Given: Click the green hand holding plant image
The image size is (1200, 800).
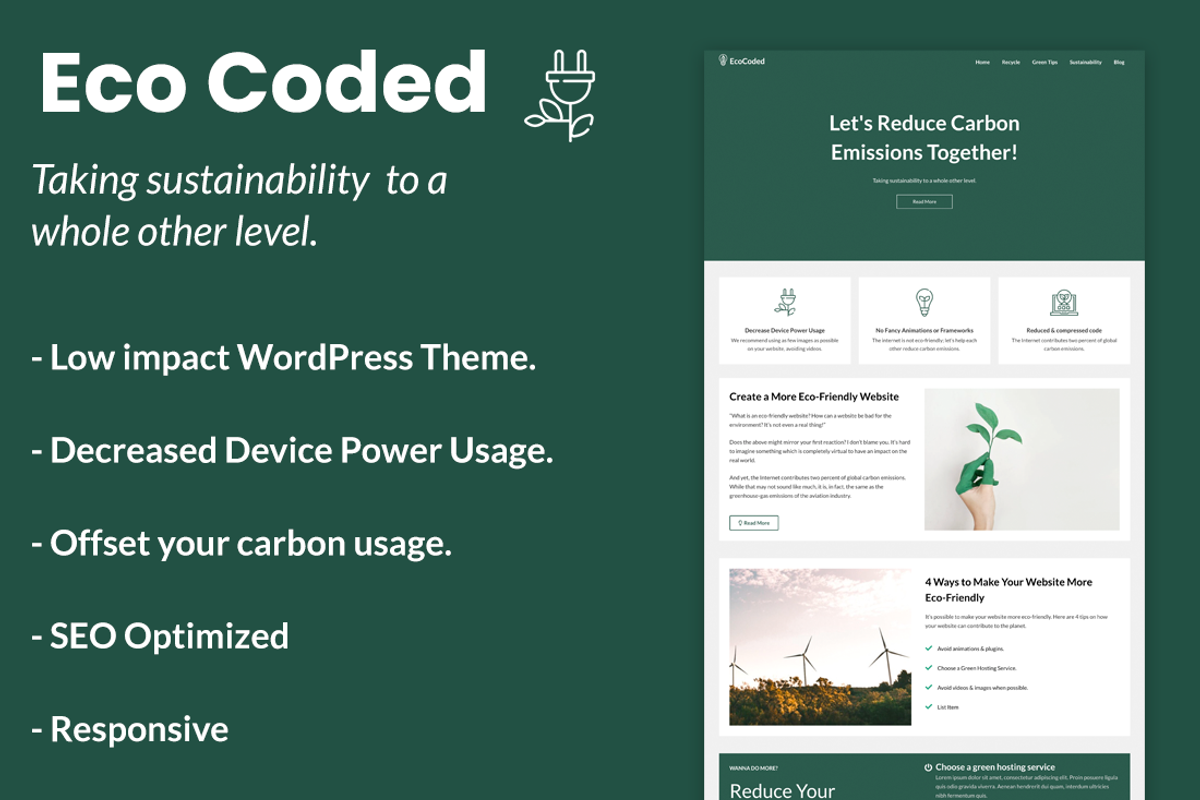Looking at the screenshot, I should point(1022,459).
